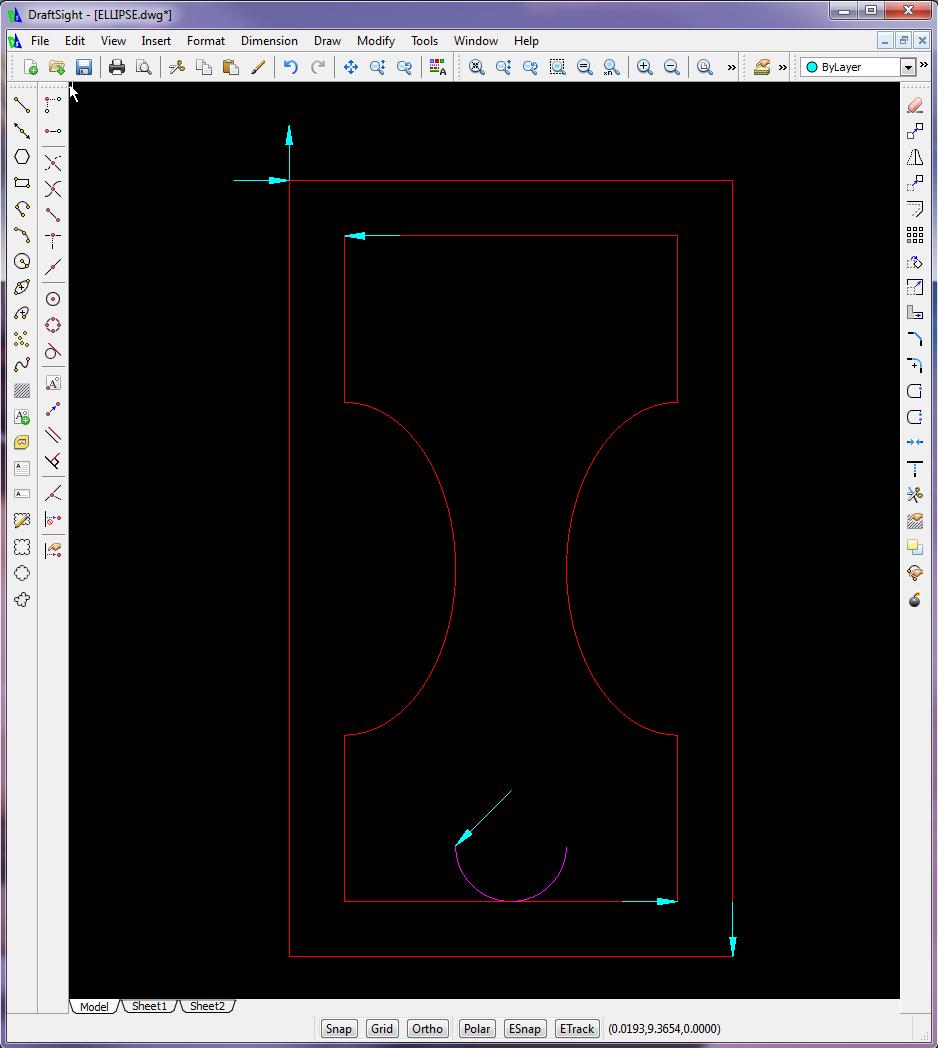Save the drawing with floppy icon
Screen dimensions: 938x1048
click(x=84, y=67)
